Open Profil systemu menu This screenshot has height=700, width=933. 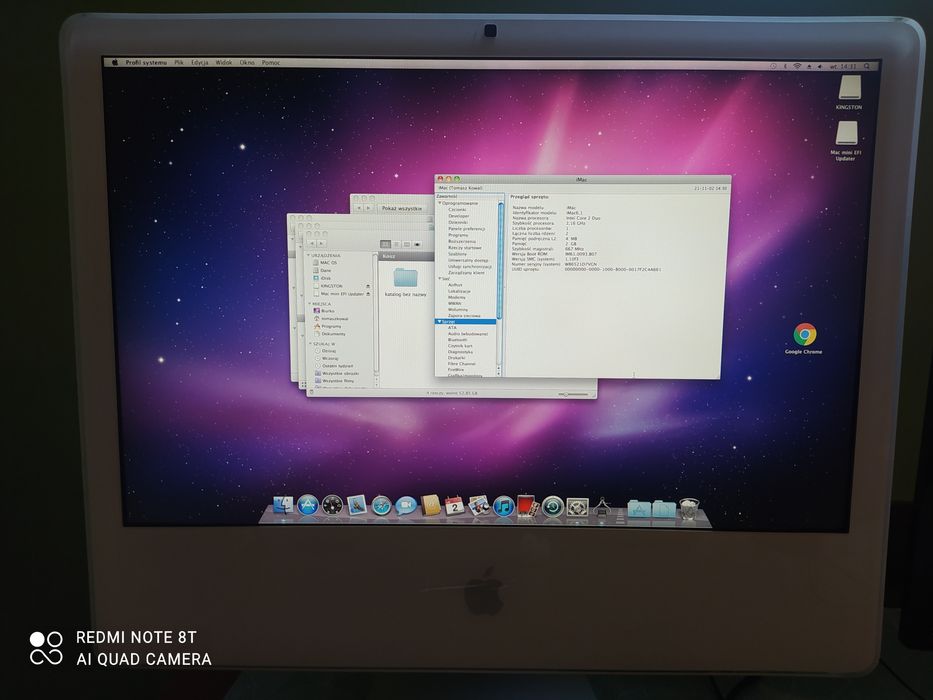(x=146, y=62)
